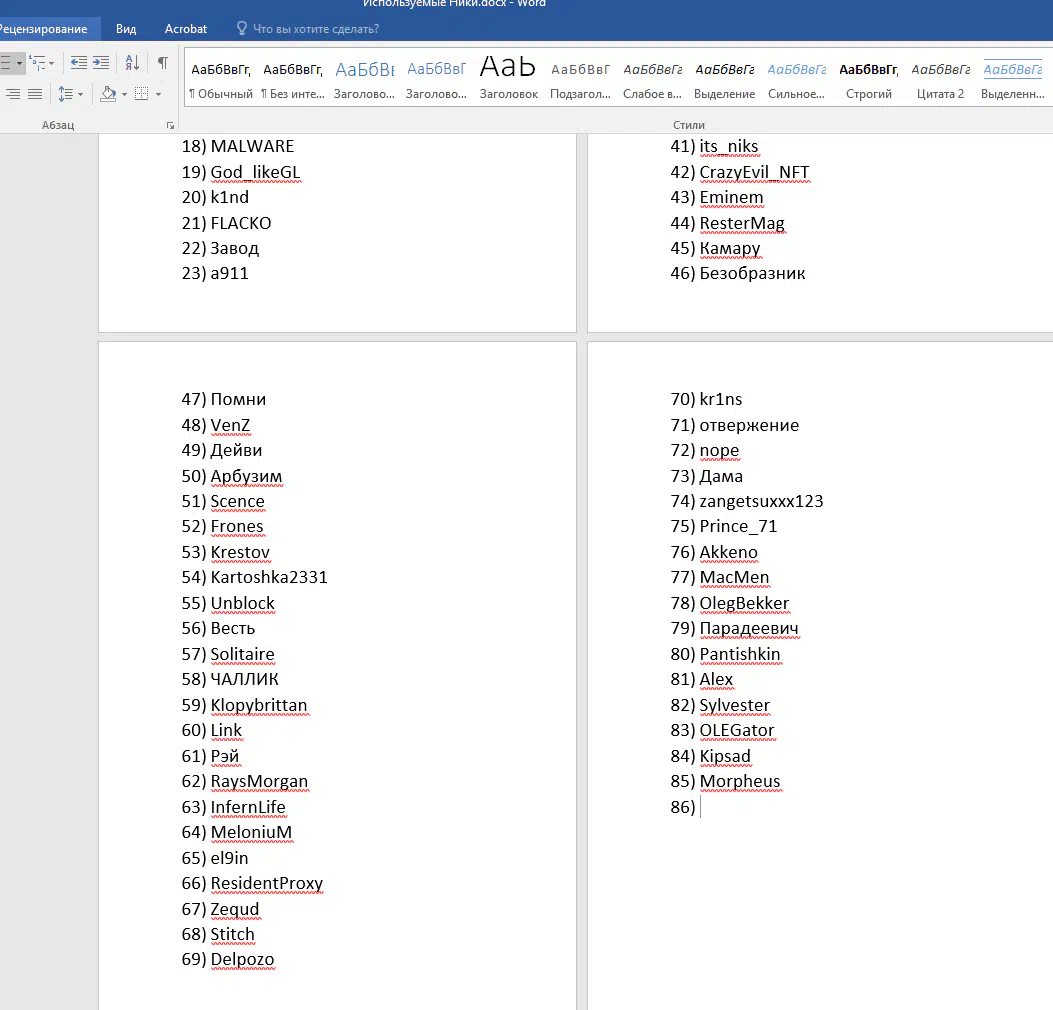Click the entry 'ResterMag'

point(741,223)
